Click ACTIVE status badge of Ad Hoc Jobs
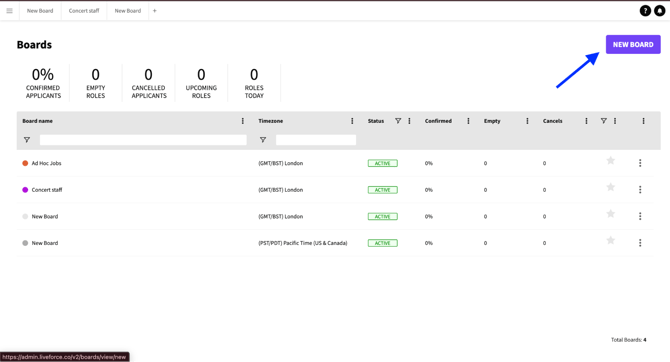Viewport: 670px width, 362px height. pyautogui.click(x=382, y=163)
